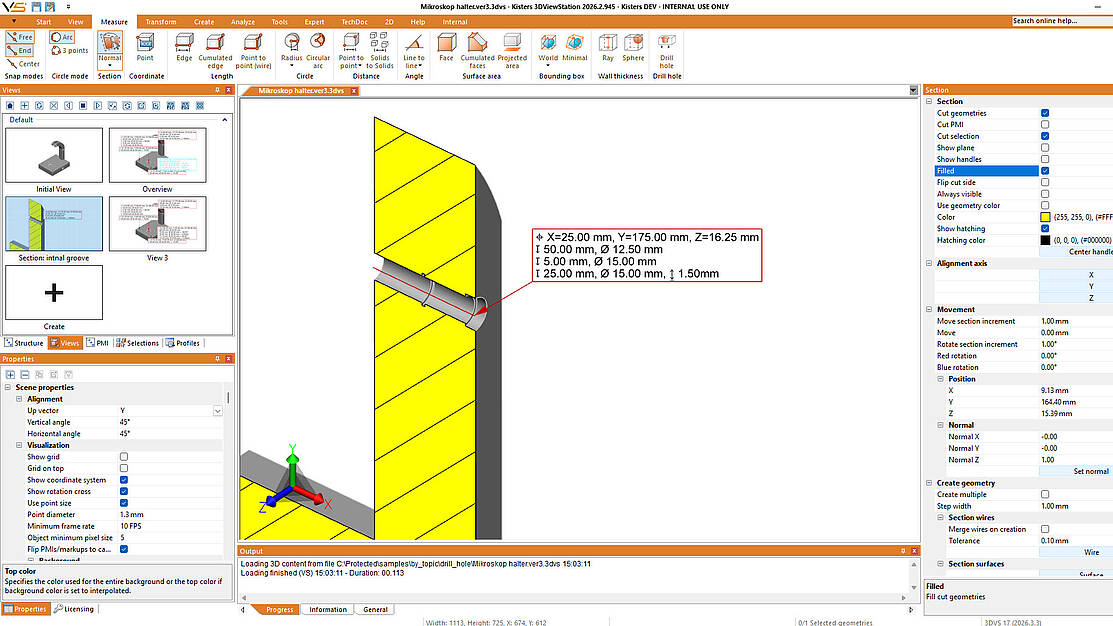Click the black Hatching color swatch

point(1045,240)
